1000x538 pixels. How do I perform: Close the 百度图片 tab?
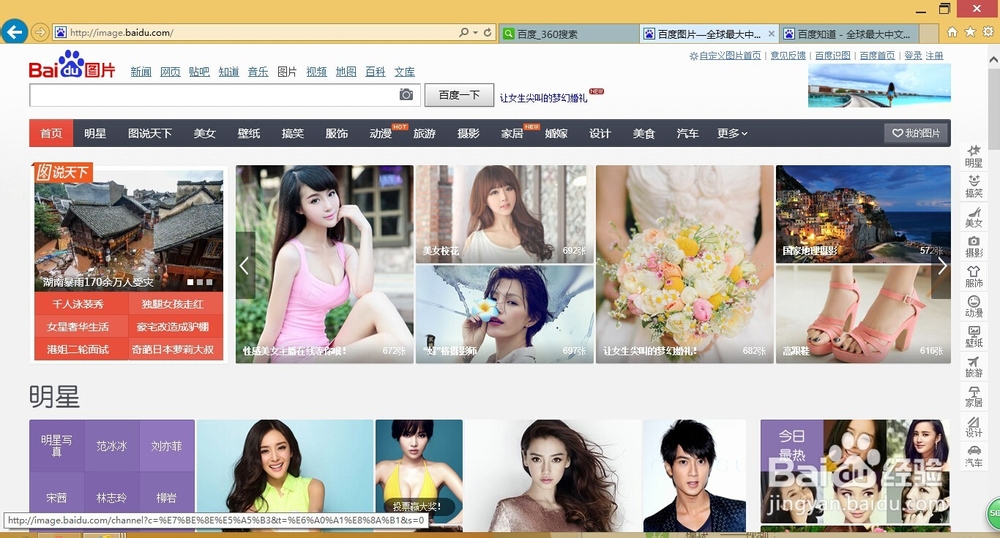[x=771, y=34]
